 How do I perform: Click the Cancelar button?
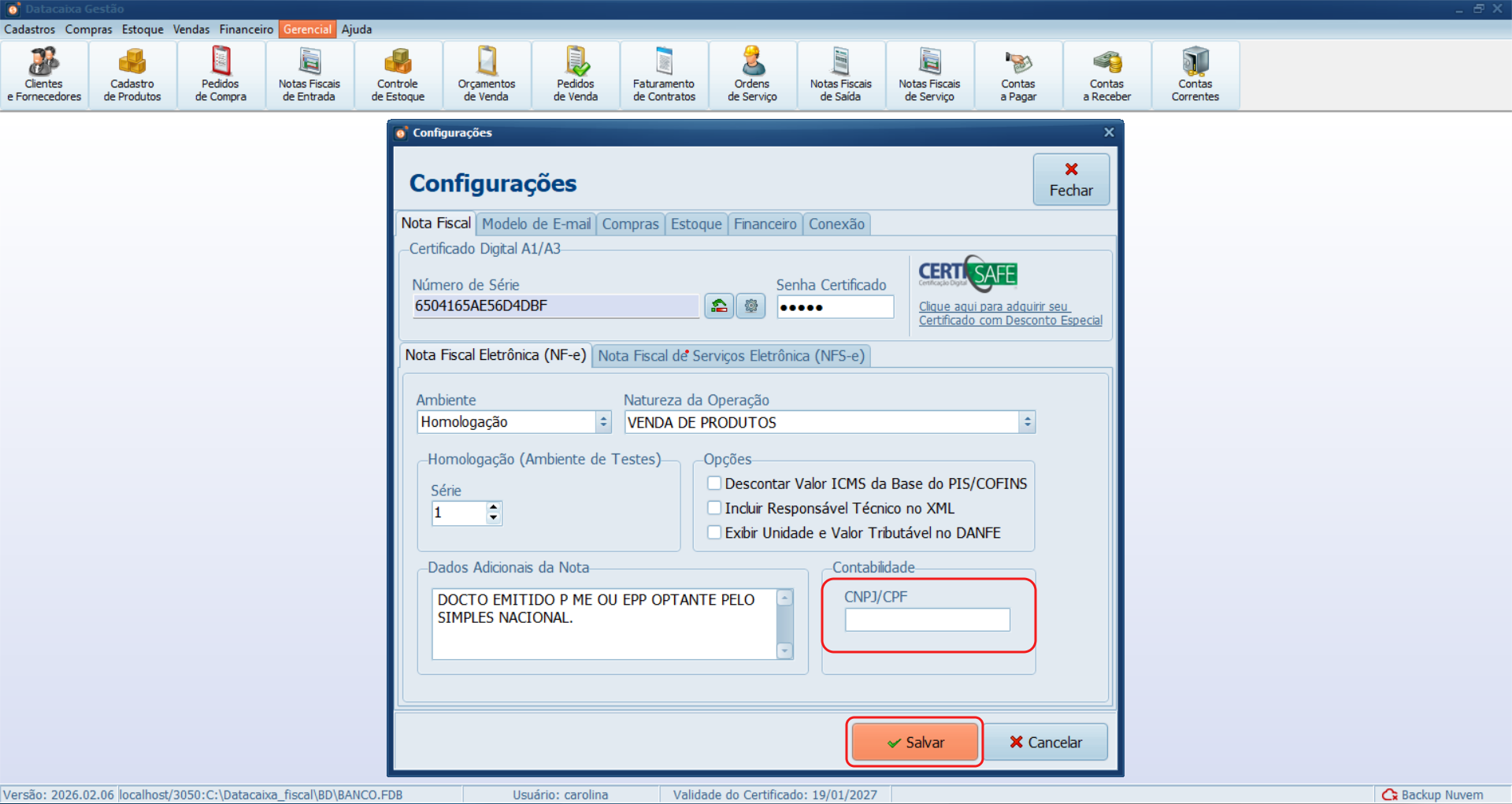coord(1046,742)
